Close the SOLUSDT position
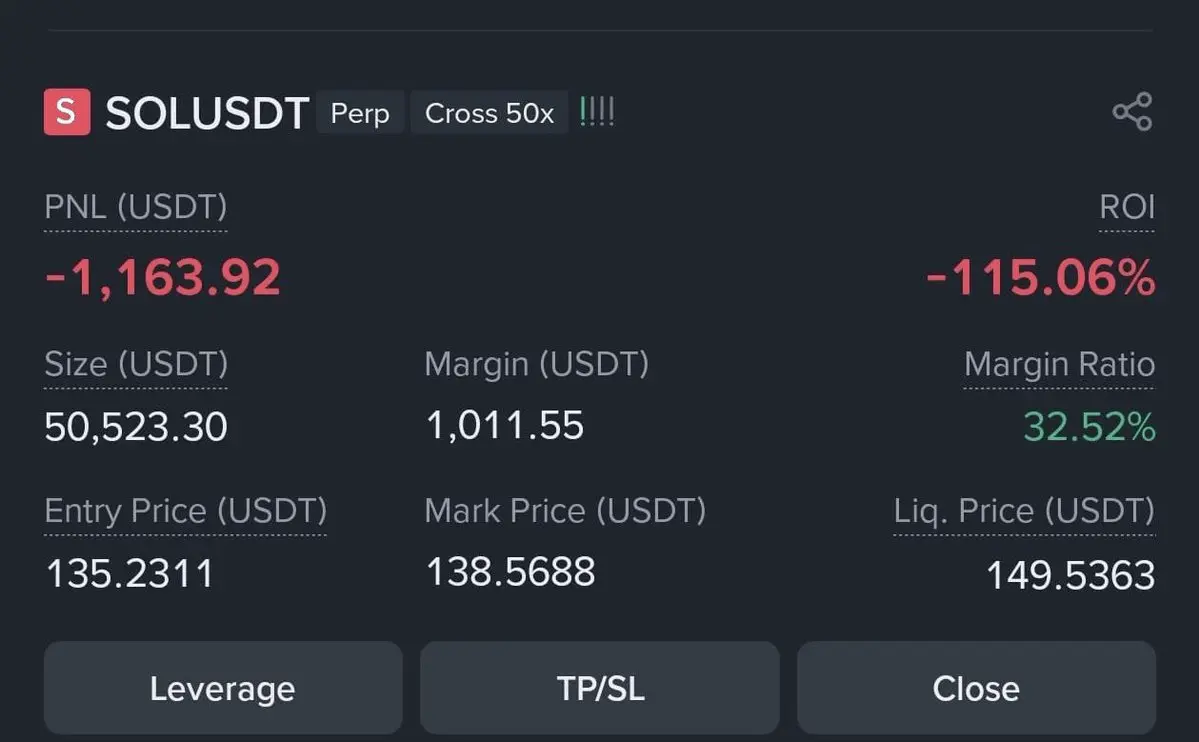 976,688
